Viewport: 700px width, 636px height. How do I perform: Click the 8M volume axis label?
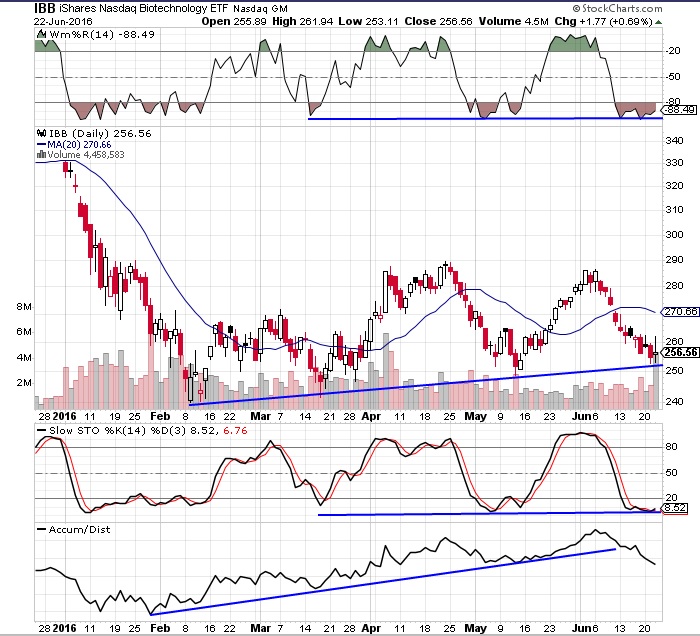coord(24,307)
